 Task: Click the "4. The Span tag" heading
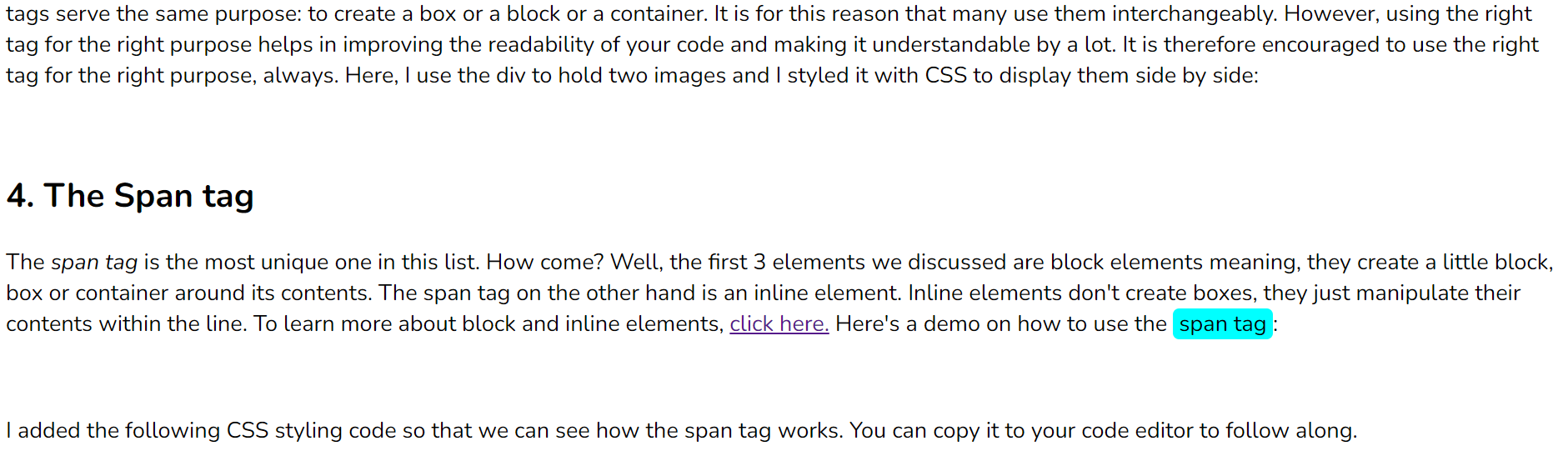tap(130, 196)
